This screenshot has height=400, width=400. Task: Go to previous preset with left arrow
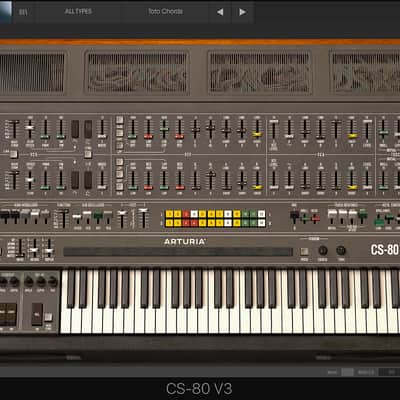coord(220,12)
